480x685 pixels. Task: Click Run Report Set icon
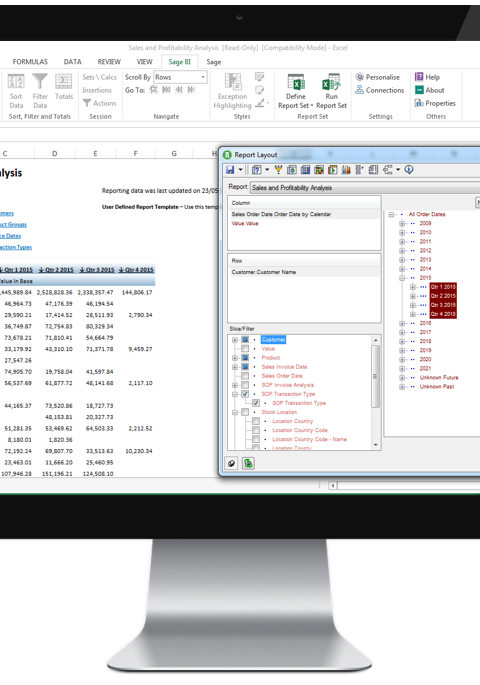[331, 82]
